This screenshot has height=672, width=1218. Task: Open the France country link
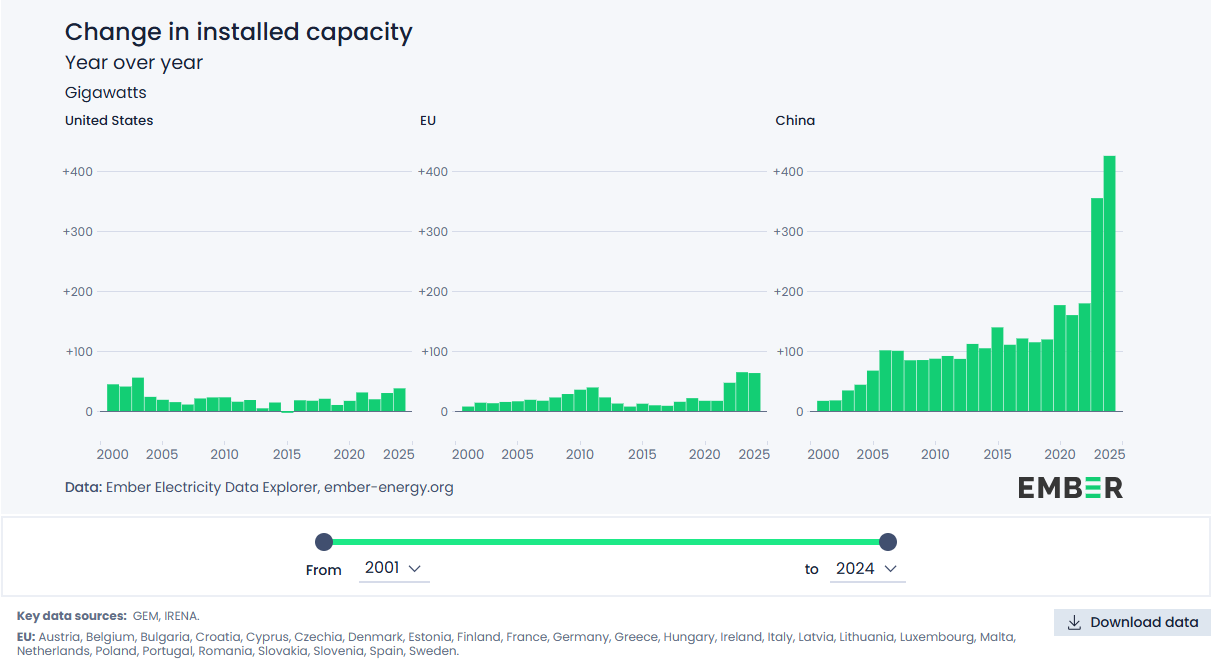click(x=528, y=636)
